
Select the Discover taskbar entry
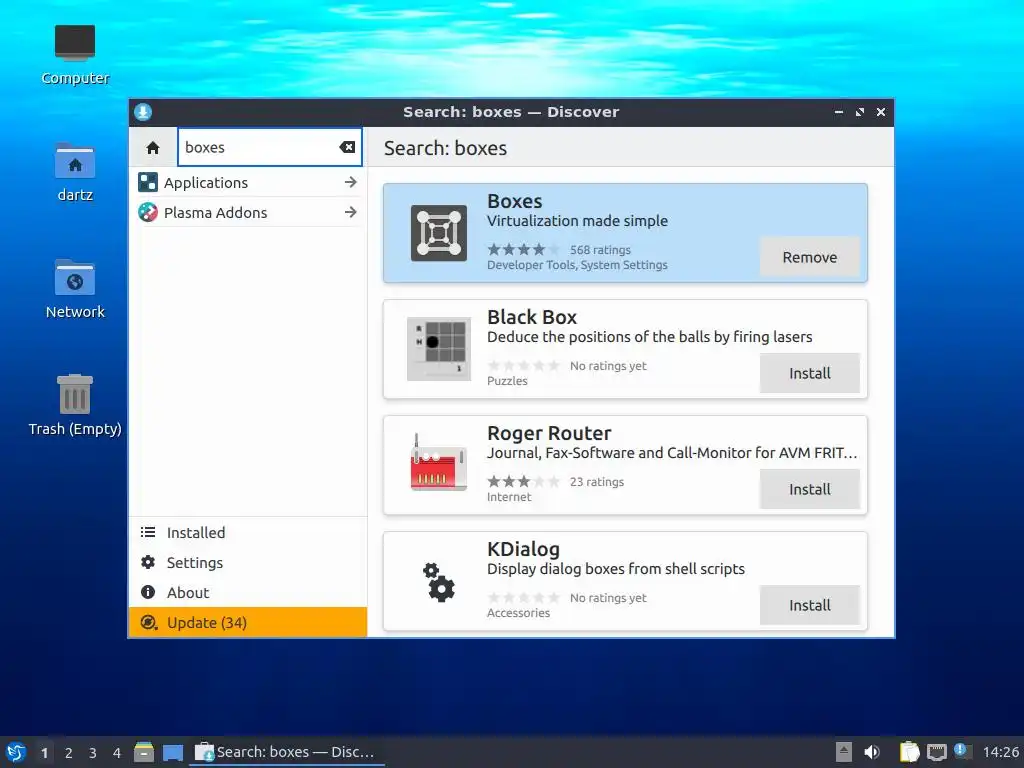[286, 752]
